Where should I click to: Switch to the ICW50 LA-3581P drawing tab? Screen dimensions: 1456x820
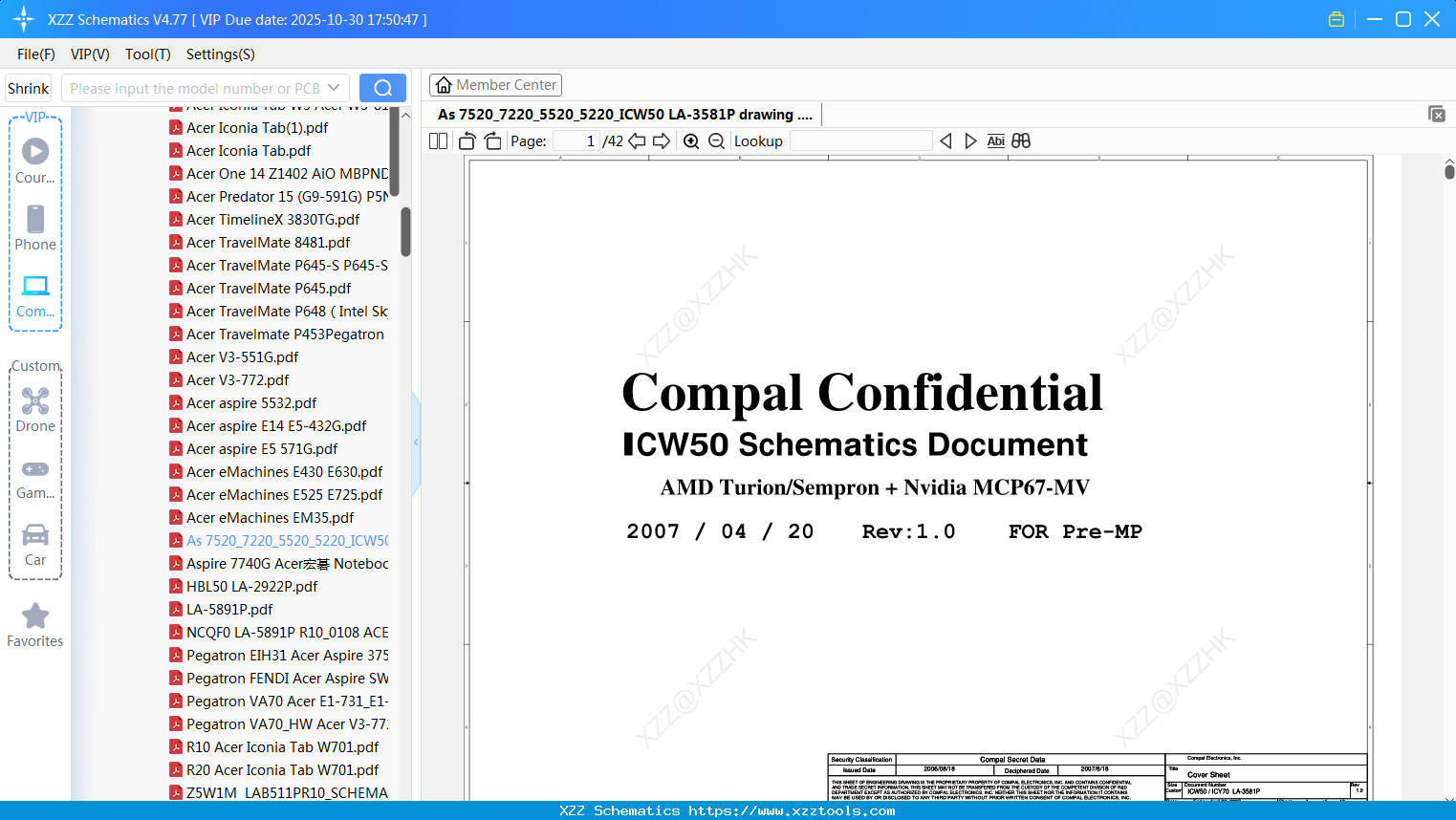point(625,115)
